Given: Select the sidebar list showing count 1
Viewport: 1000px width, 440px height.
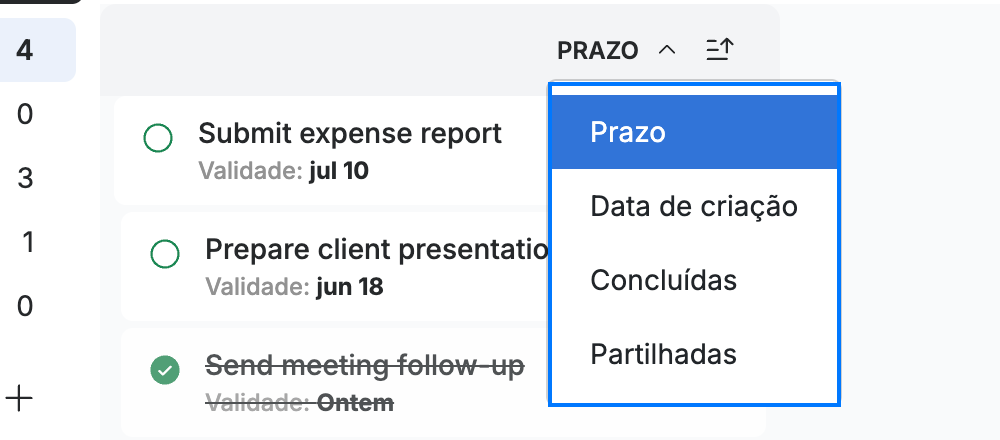Looking at the screenshot, I should pos(27,242).
